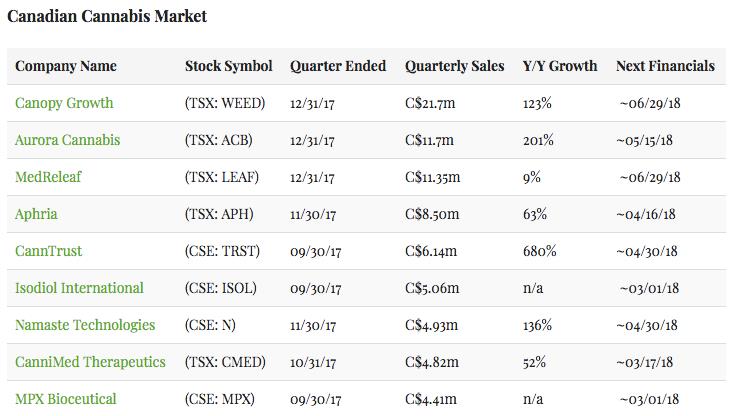Select the Quarter Ended column header
The height and width of the screenshot is (416, 735).
coord(338,66)
